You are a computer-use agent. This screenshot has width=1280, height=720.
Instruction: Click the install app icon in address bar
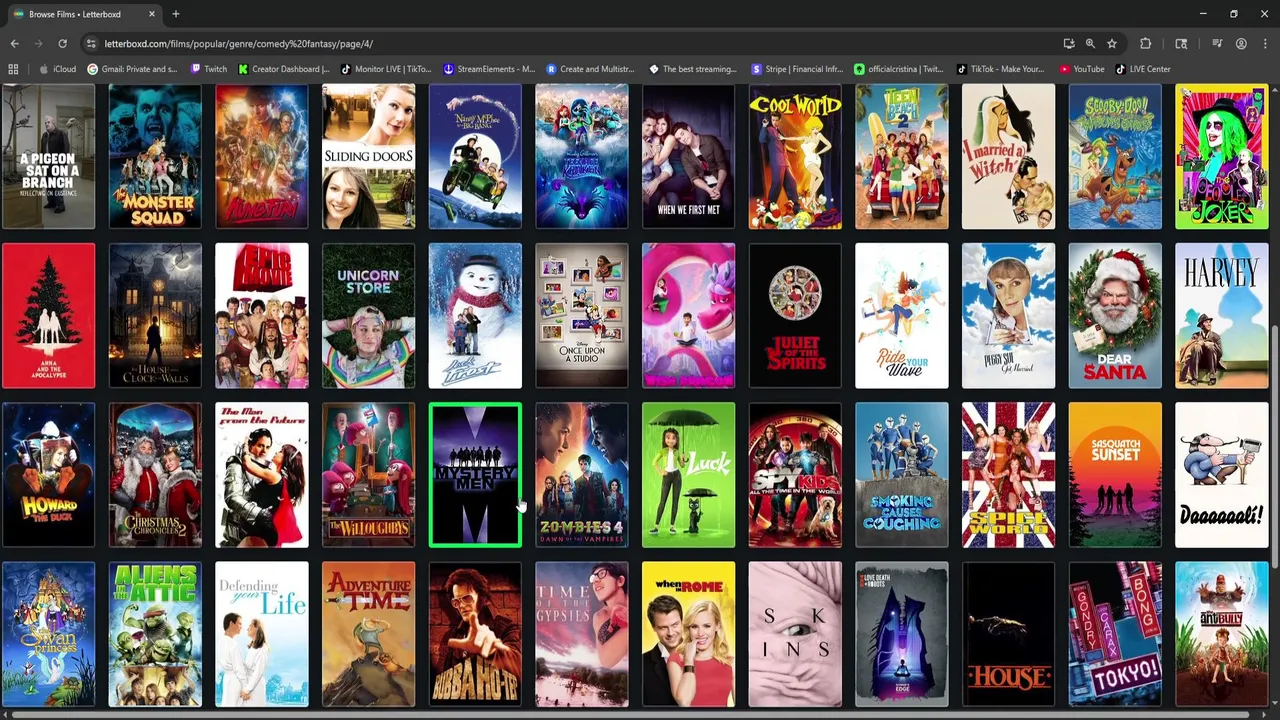click(x=1069, y=44)
